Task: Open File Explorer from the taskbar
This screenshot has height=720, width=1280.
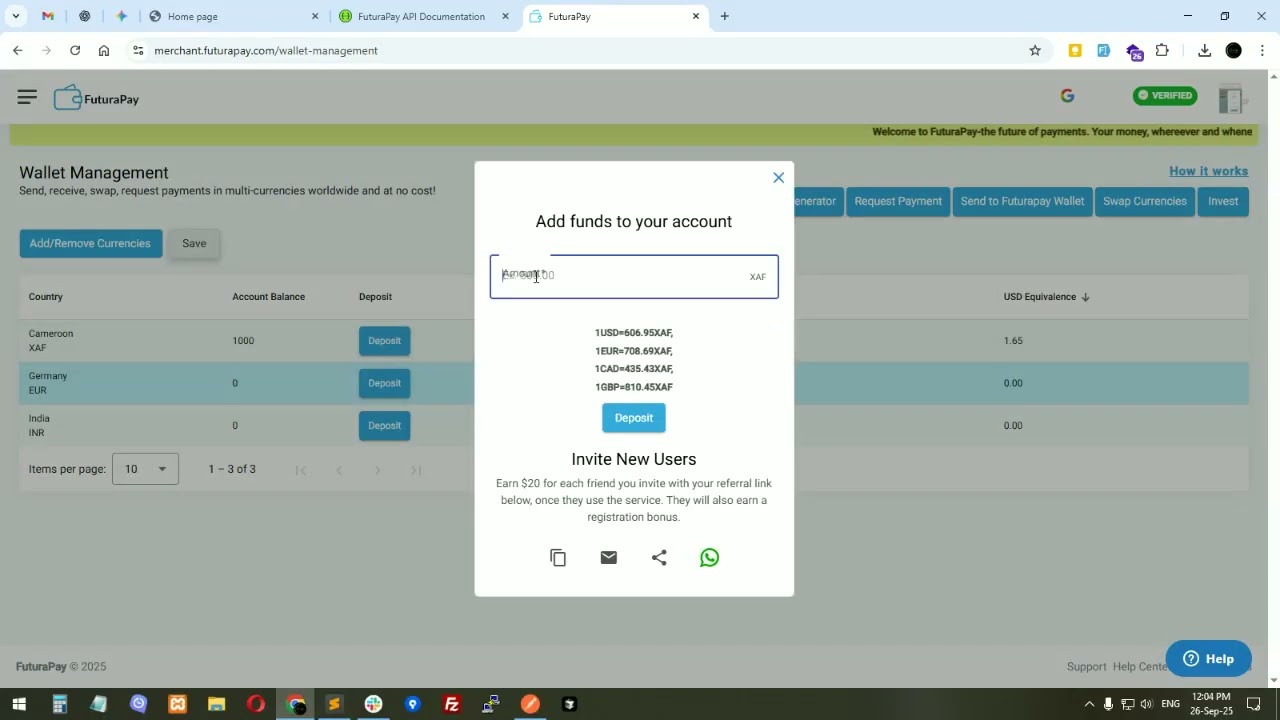Action: click(216, 704)
